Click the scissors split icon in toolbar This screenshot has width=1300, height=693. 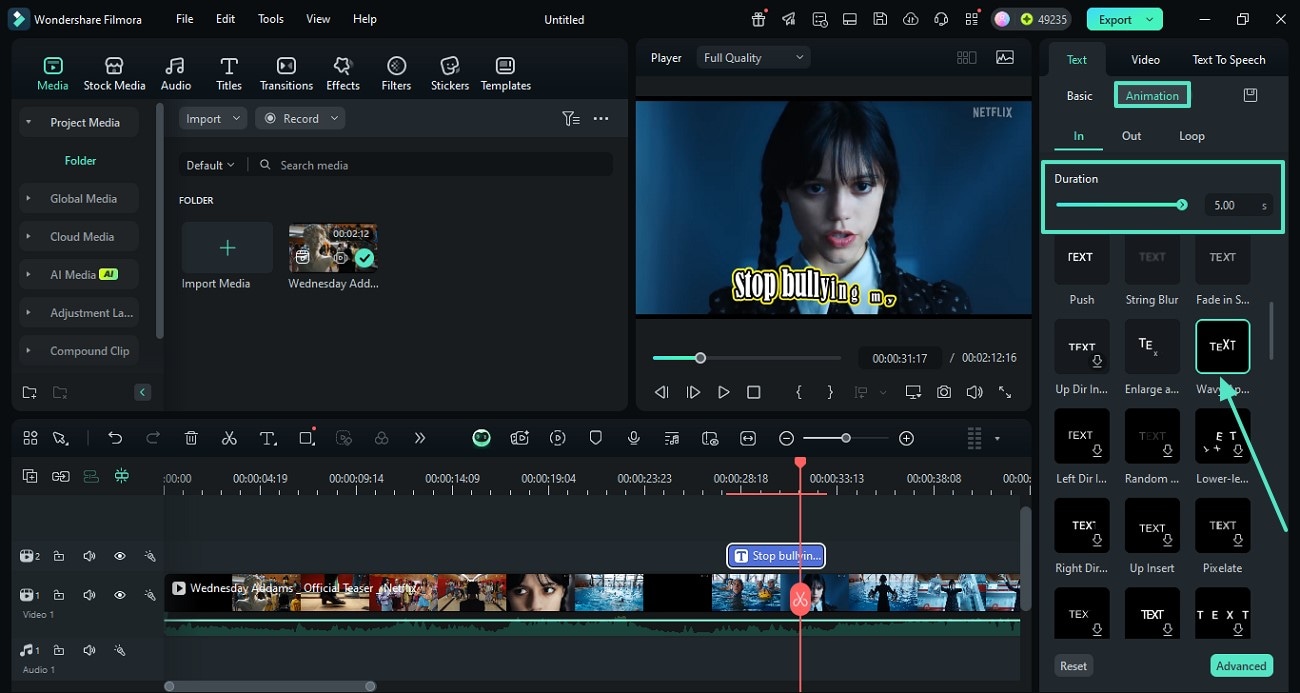coord(229,438)
